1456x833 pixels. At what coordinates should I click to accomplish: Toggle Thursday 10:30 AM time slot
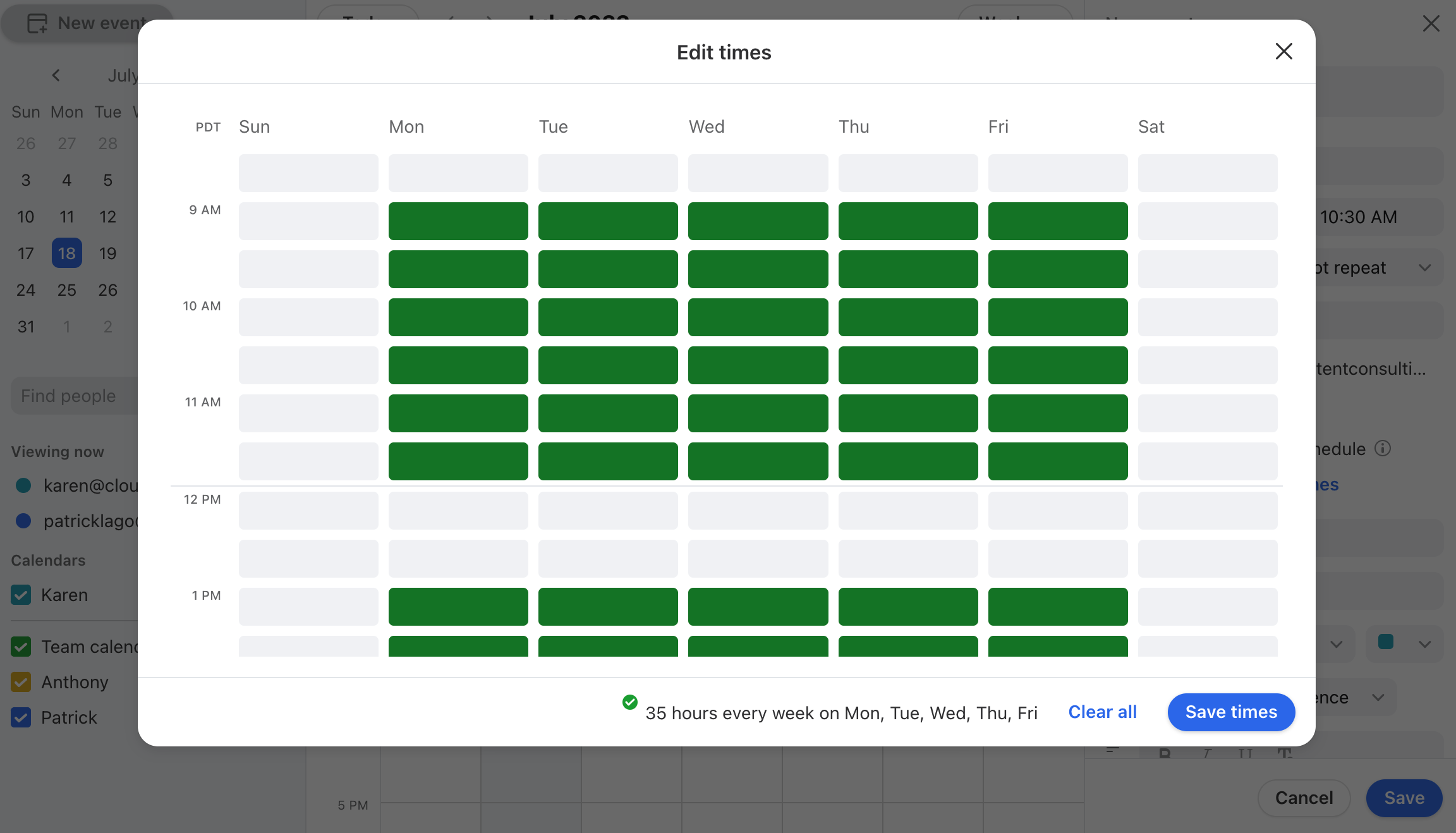pos(908,365)
